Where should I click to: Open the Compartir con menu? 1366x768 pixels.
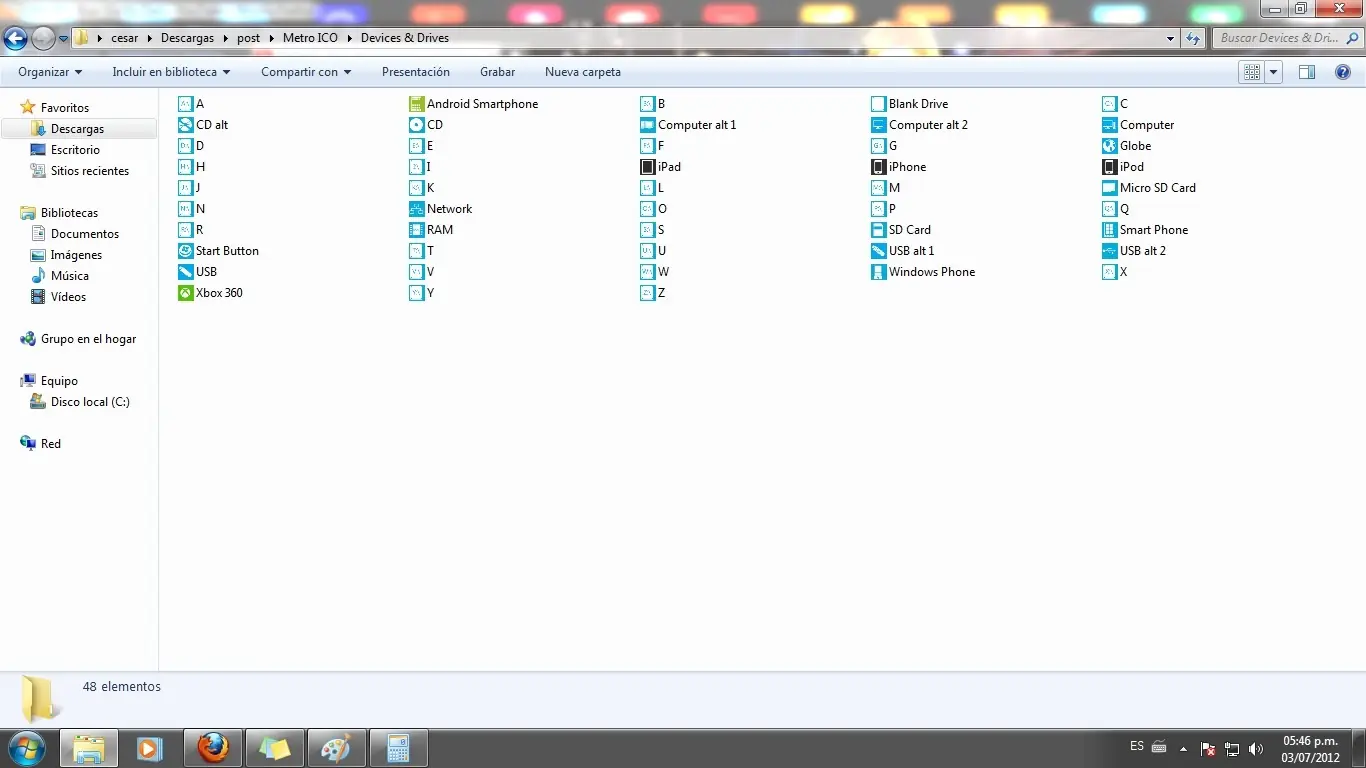[x=306, y=72]
